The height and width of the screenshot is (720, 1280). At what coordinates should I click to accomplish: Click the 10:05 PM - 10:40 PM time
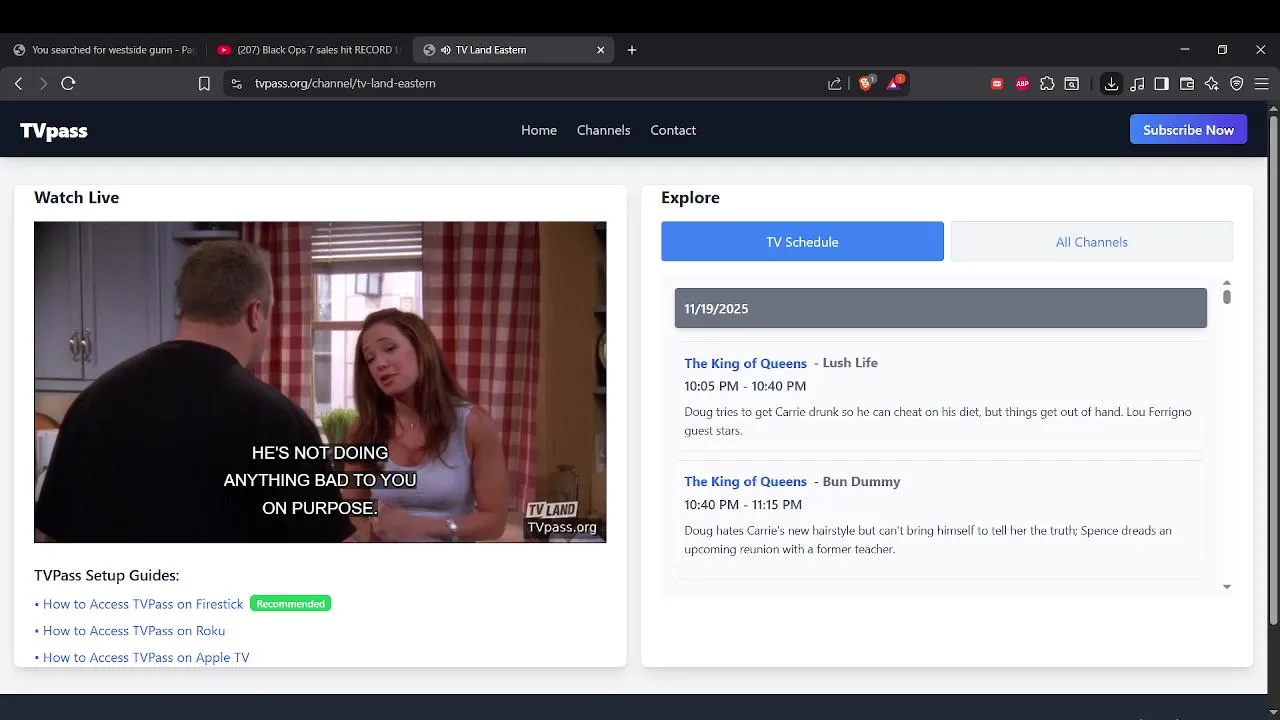pyautogui.click(x=745, y=386)
